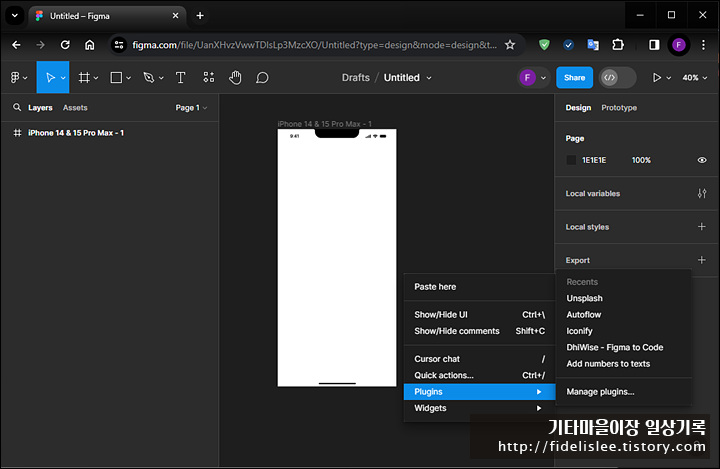Click the figma.com address bar URL

pyautogui.click(x=314, y=45)
